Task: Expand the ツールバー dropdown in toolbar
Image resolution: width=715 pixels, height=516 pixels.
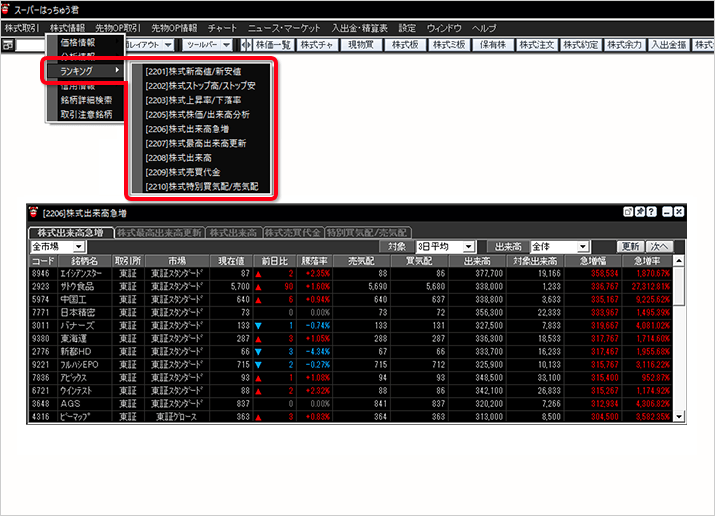Action: tap(226, 45)
